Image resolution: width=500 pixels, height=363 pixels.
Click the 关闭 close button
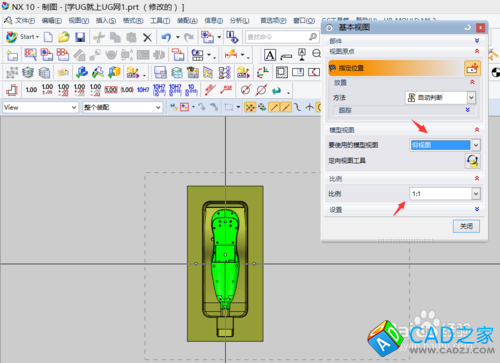(x=466, y=226)
